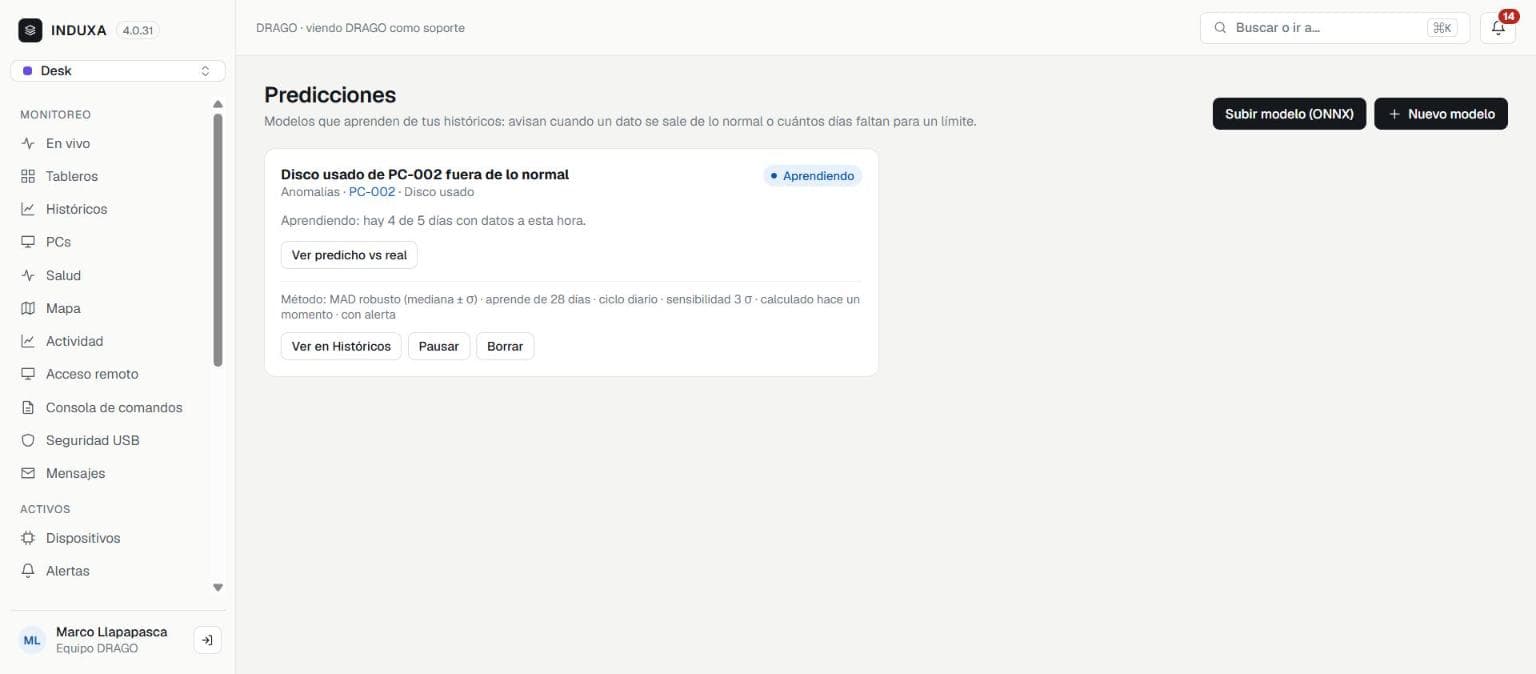The height and width of the screenshot is (674, 1536).
Task: Click the En vivo pulse icon
Action: 28,143
